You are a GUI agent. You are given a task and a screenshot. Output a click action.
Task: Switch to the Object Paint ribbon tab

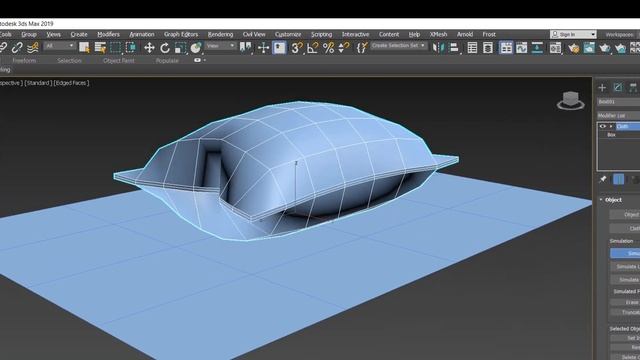[119, 60]
